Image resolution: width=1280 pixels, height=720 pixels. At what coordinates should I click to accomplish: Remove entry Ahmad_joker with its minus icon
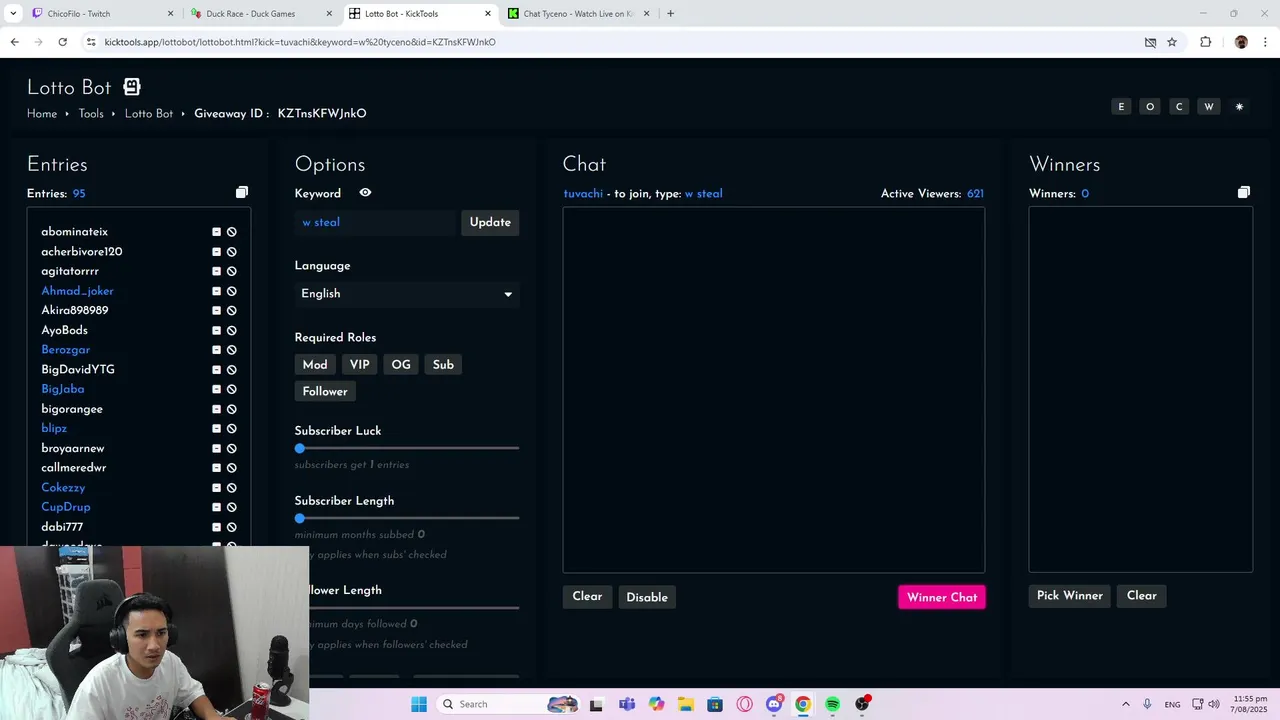(x=216, y=291)
